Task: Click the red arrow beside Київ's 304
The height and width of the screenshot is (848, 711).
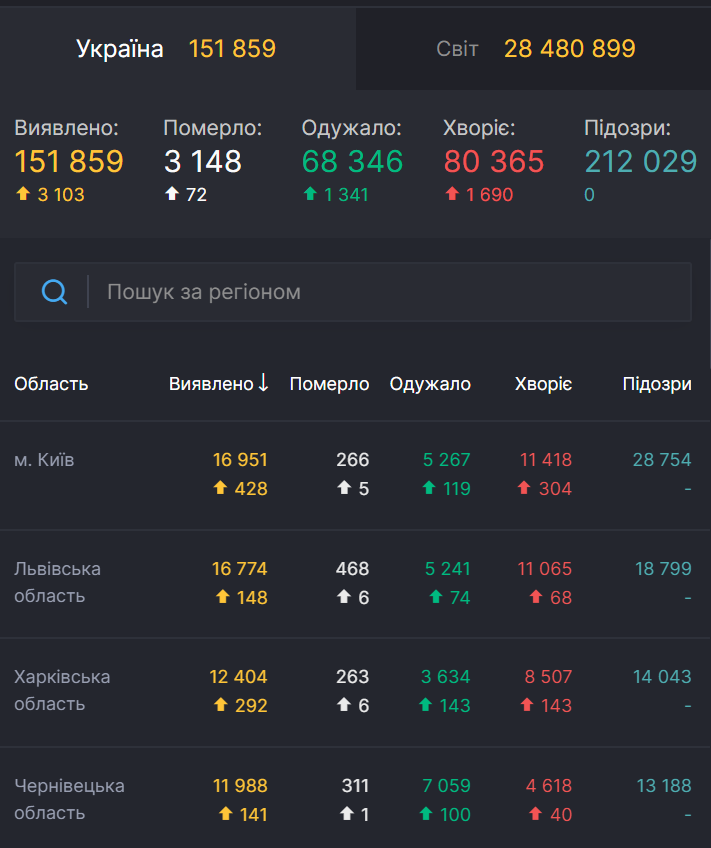Action: [525, 488]
